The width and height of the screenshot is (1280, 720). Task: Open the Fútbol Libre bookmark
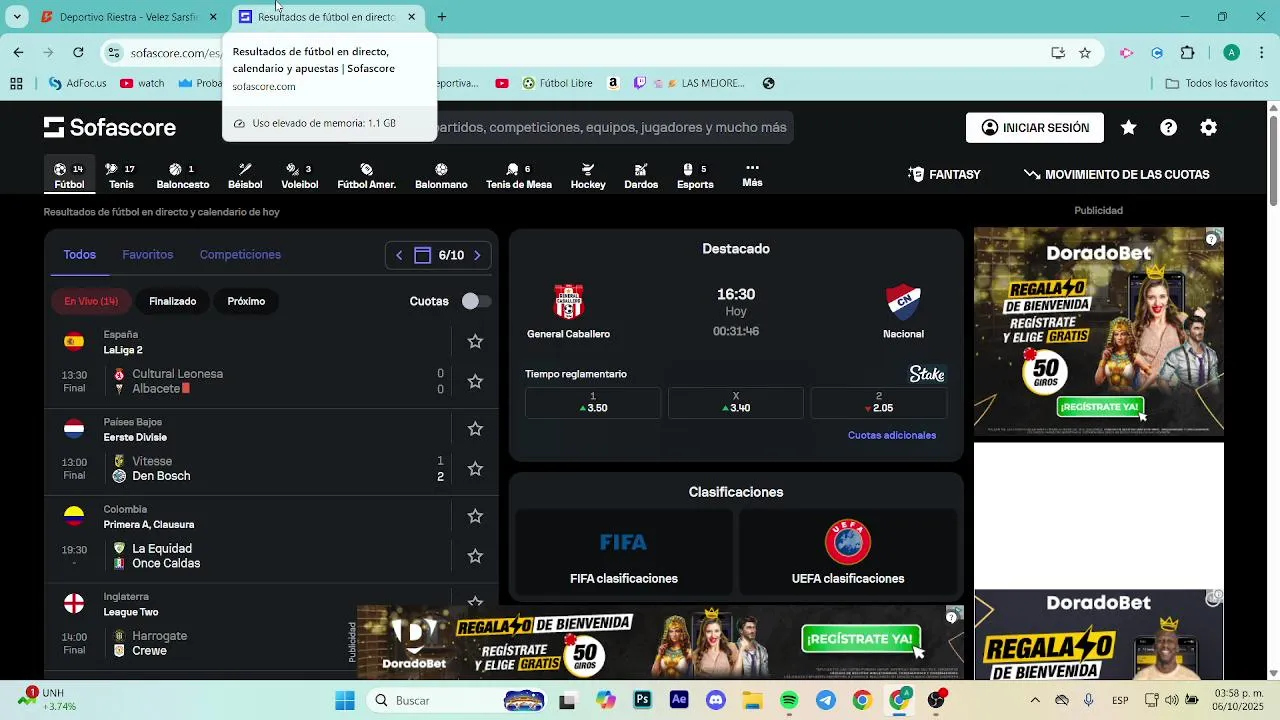click(x=558, y=84)
